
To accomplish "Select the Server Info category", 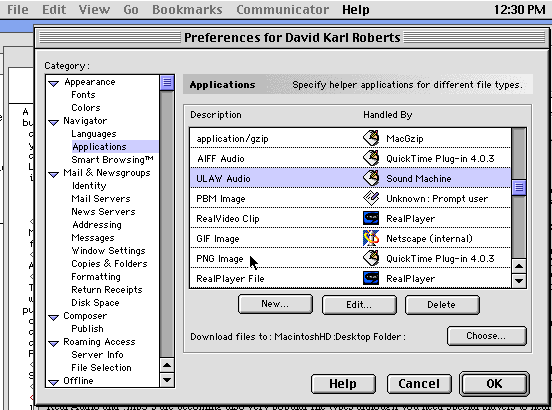I will (97, 355).
